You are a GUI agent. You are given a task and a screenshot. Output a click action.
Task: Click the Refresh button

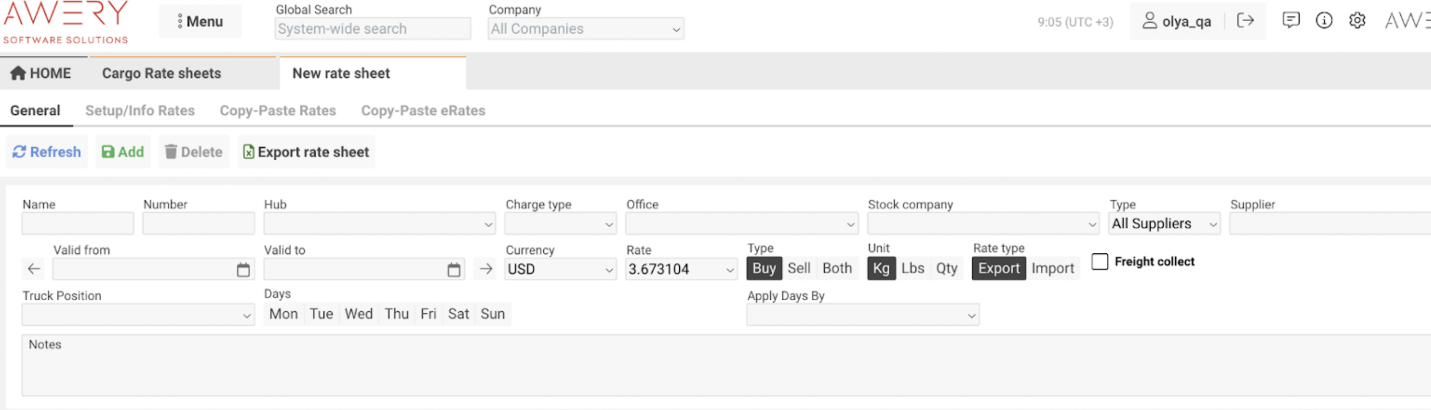(x=47, y=152)
